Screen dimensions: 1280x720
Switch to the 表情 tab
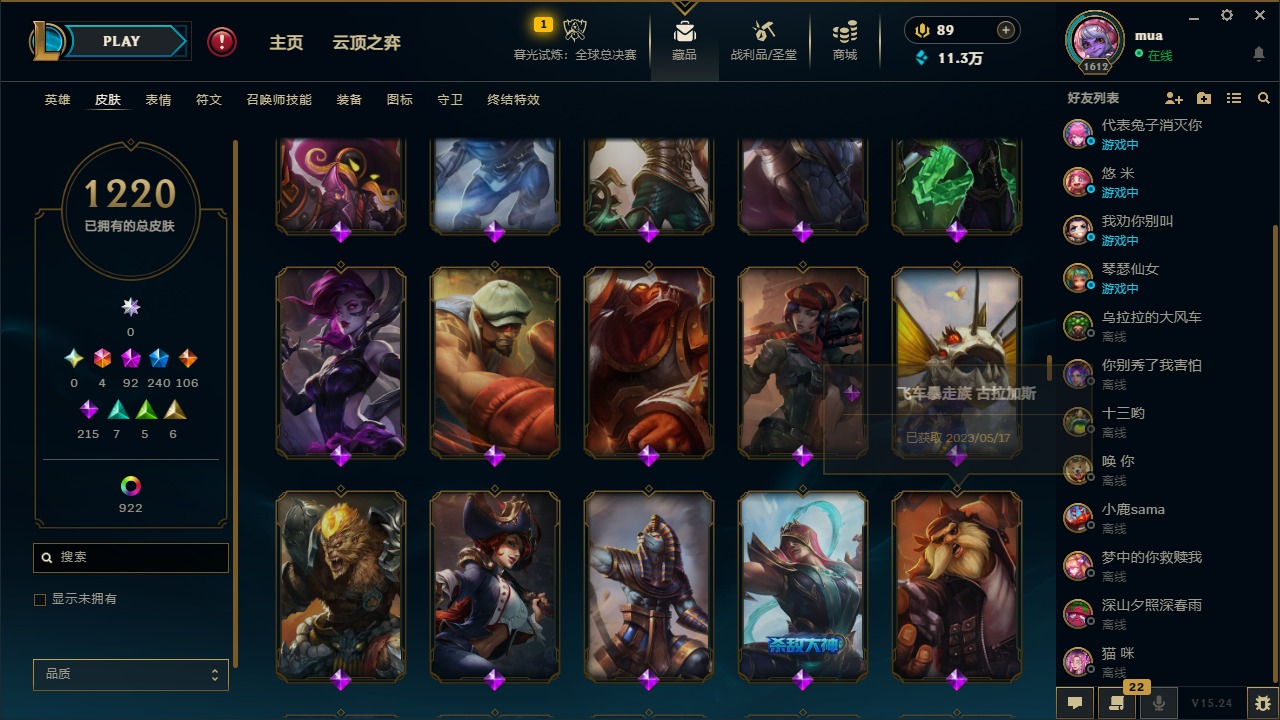coord(158,100)
